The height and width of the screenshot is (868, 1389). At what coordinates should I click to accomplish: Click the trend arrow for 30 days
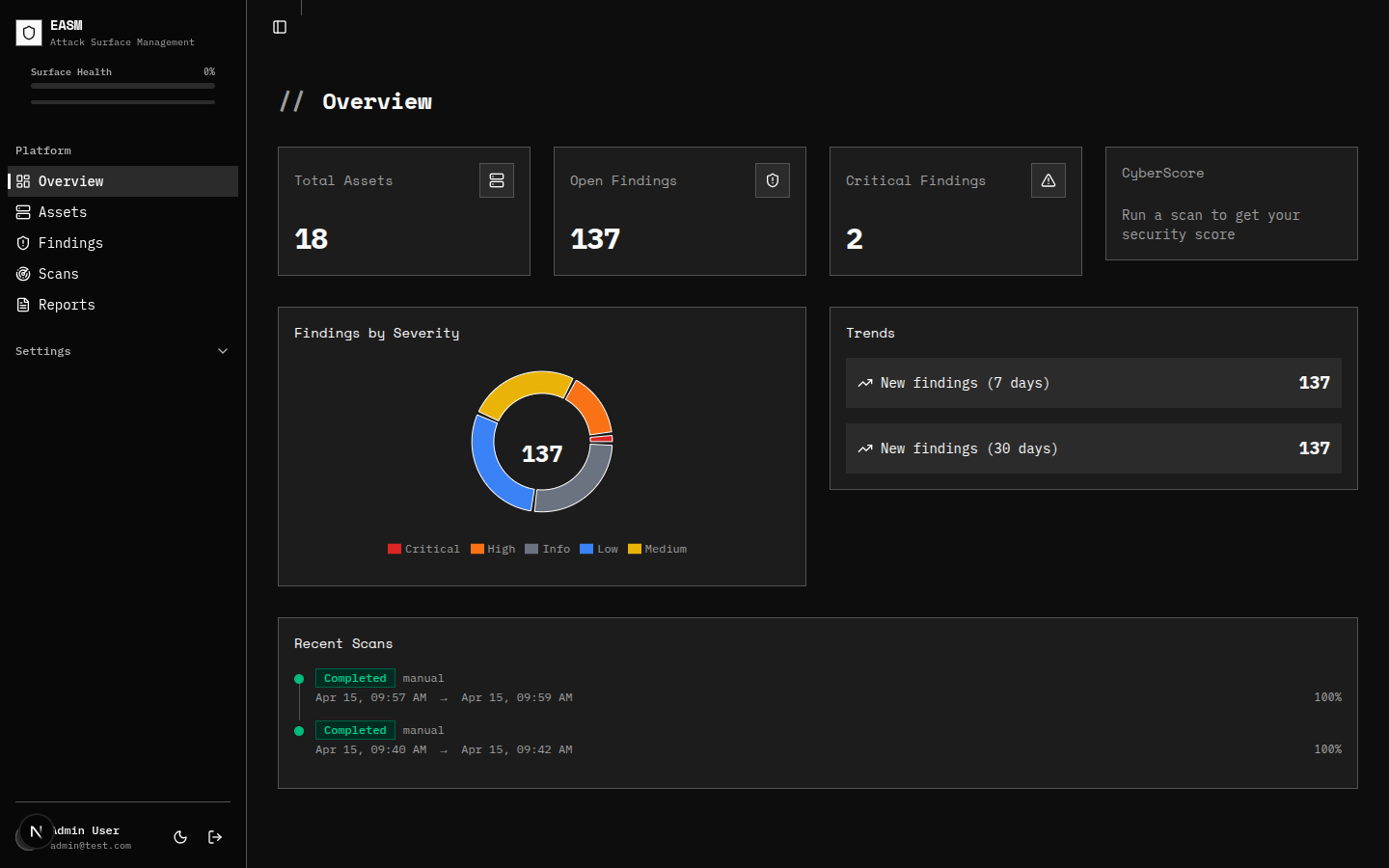click(x=865, y=448)
